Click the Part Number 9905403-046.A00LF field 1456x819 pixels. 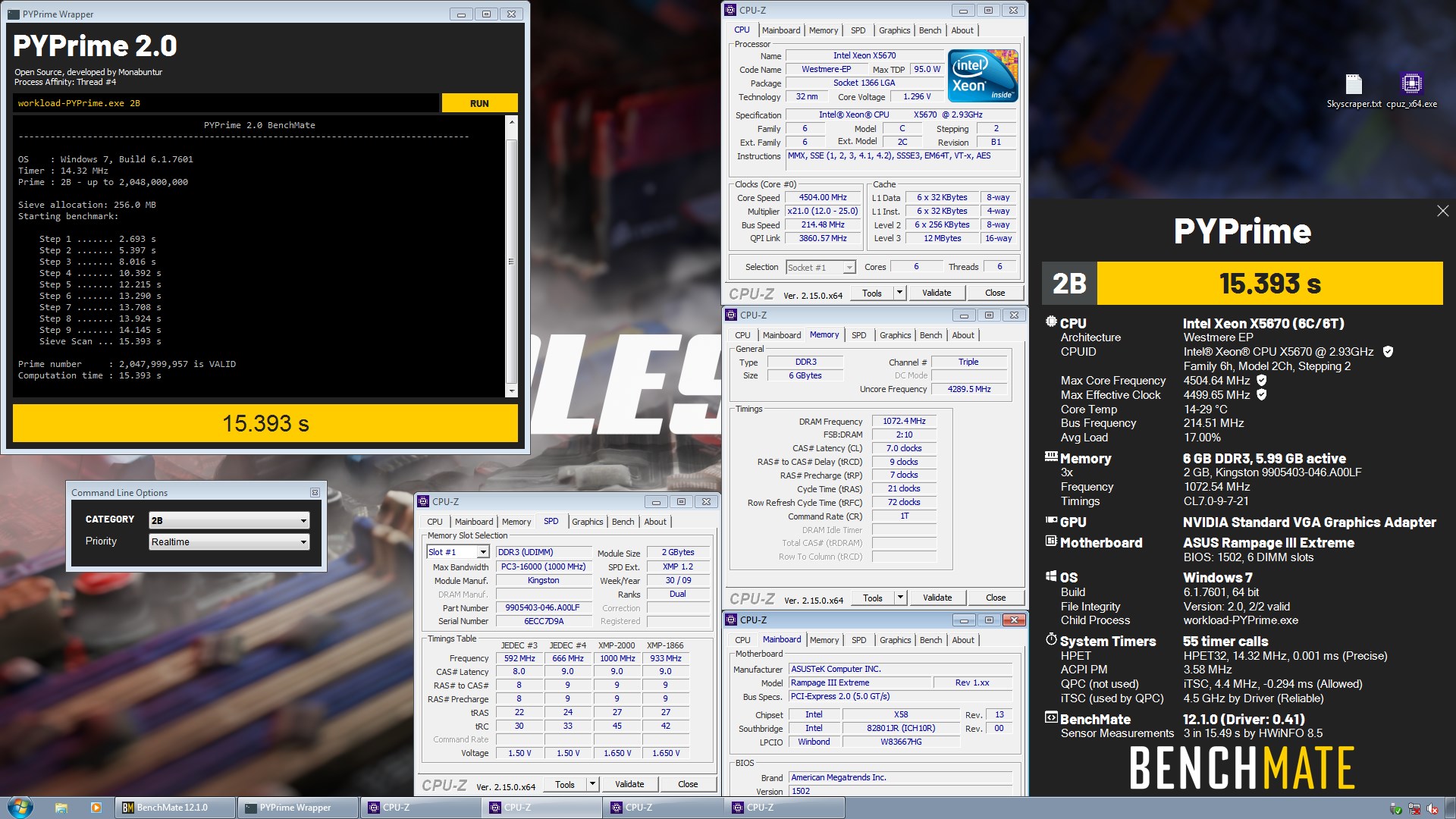pos(543,607)
